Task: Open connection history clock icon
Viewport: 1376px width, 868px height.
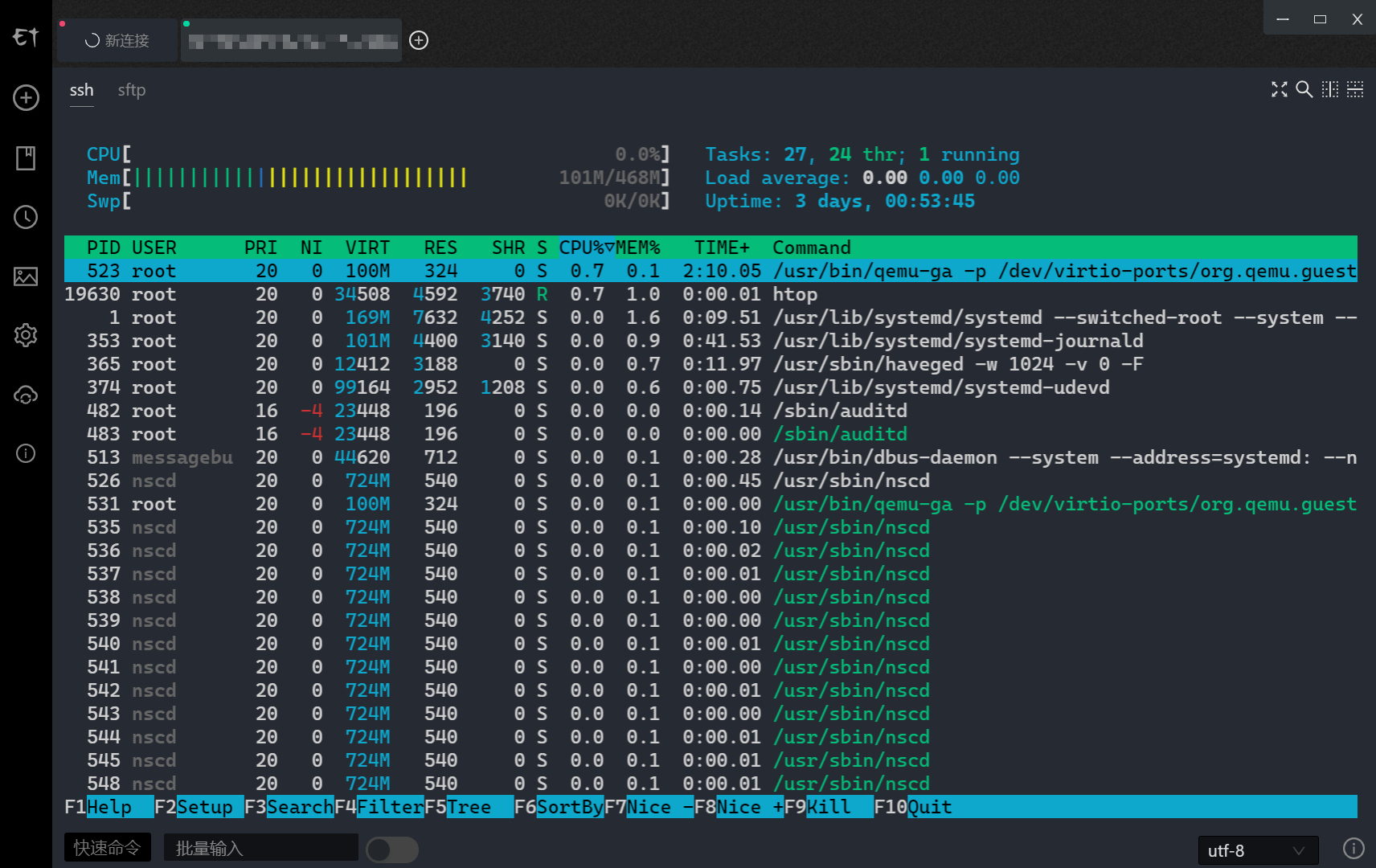Action: tap(26, 217)
